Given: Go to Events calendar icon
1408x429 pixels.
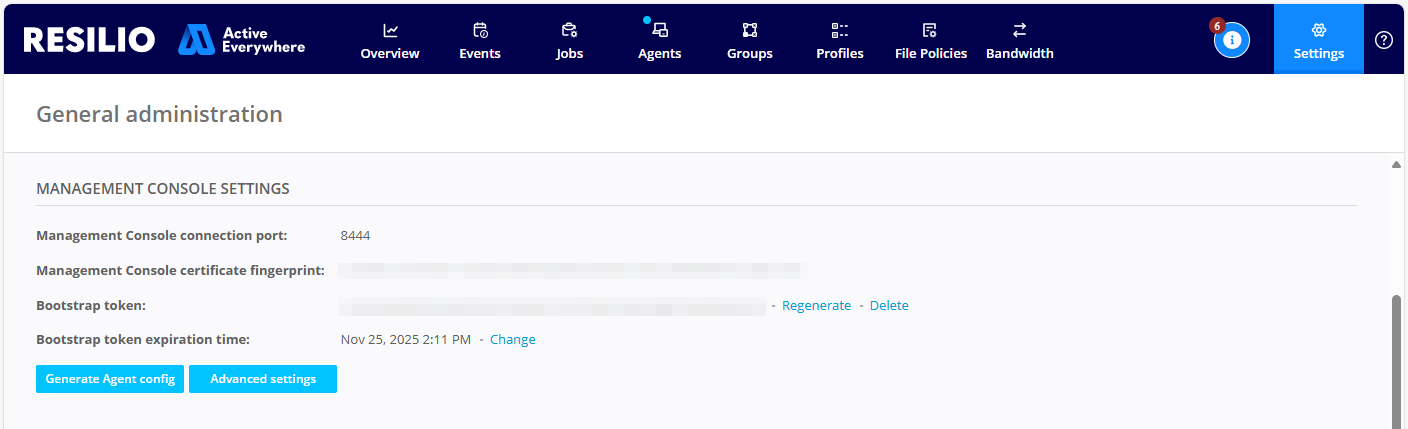Looking at the screenshot, I should [480, 30].
